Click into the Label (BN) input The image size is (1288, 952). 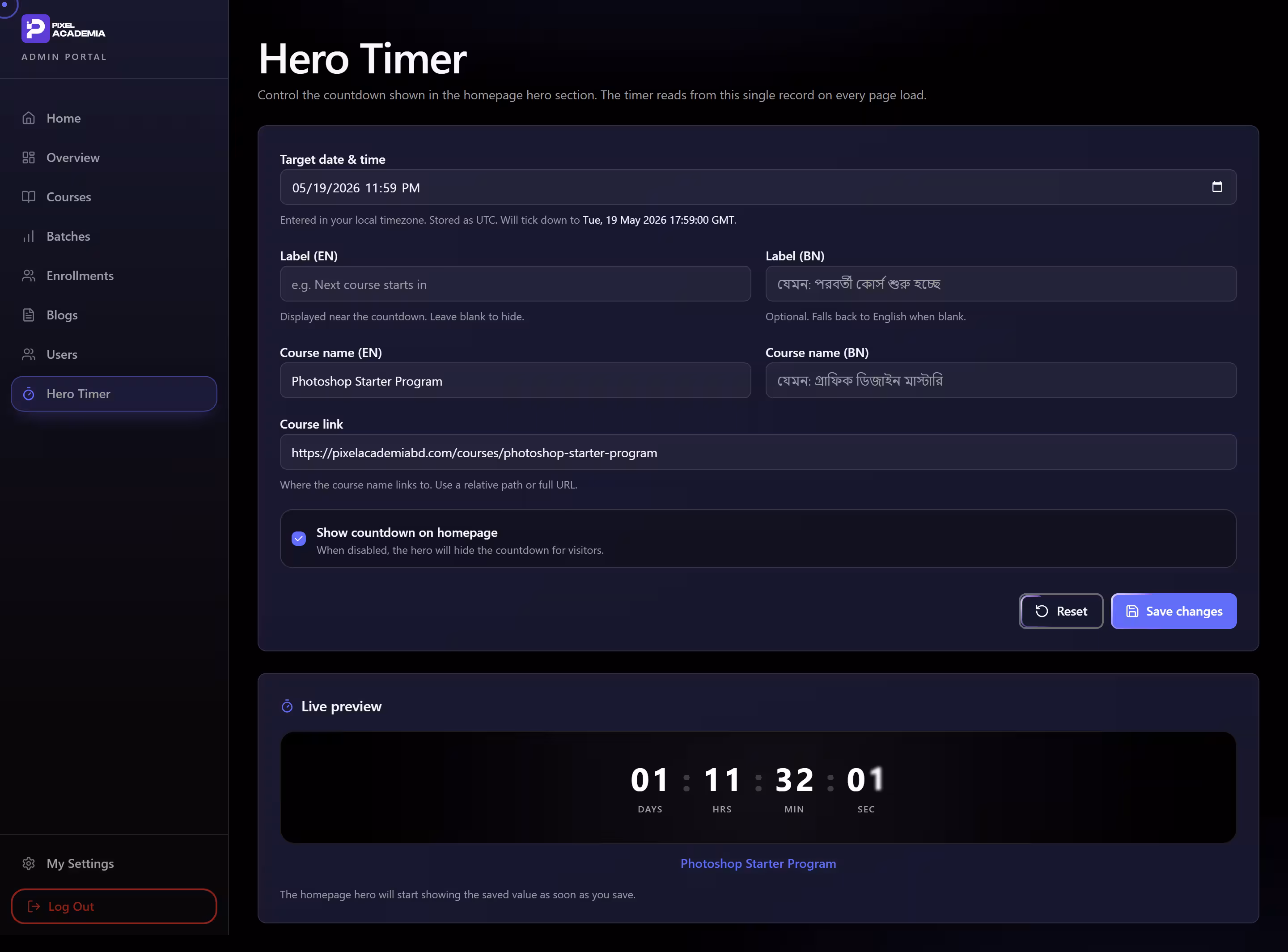pos(1000,284)
